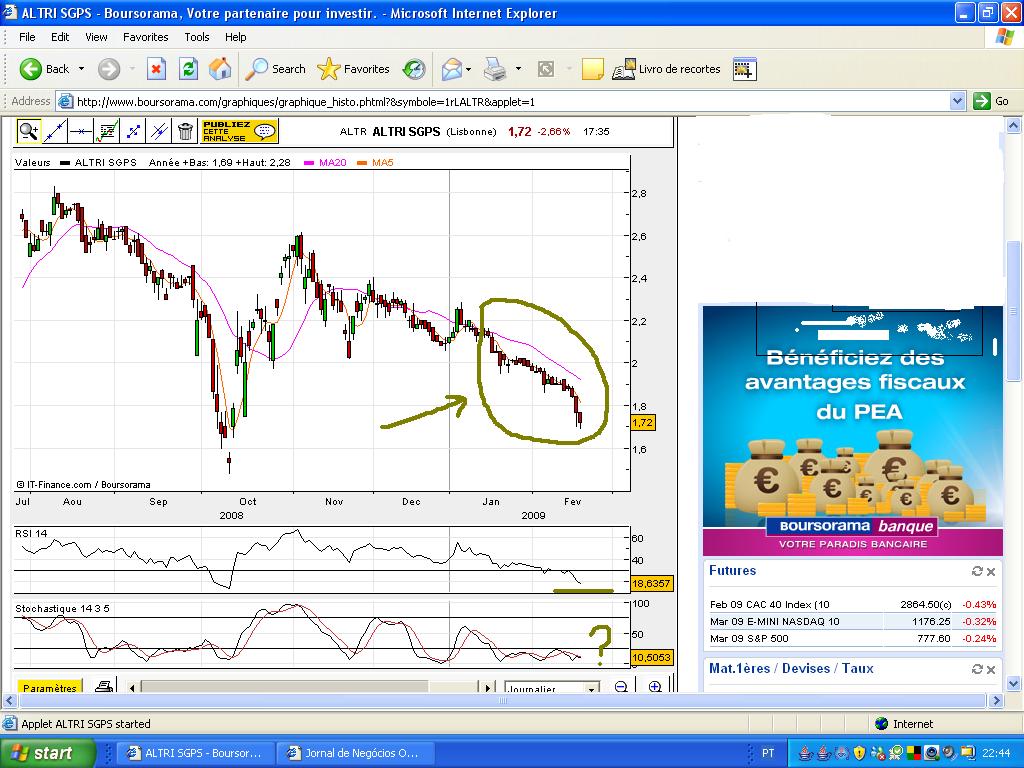Click the chart timeline right arrow
The height and width of the screenshot is (768, 1024).
point(488,688)
